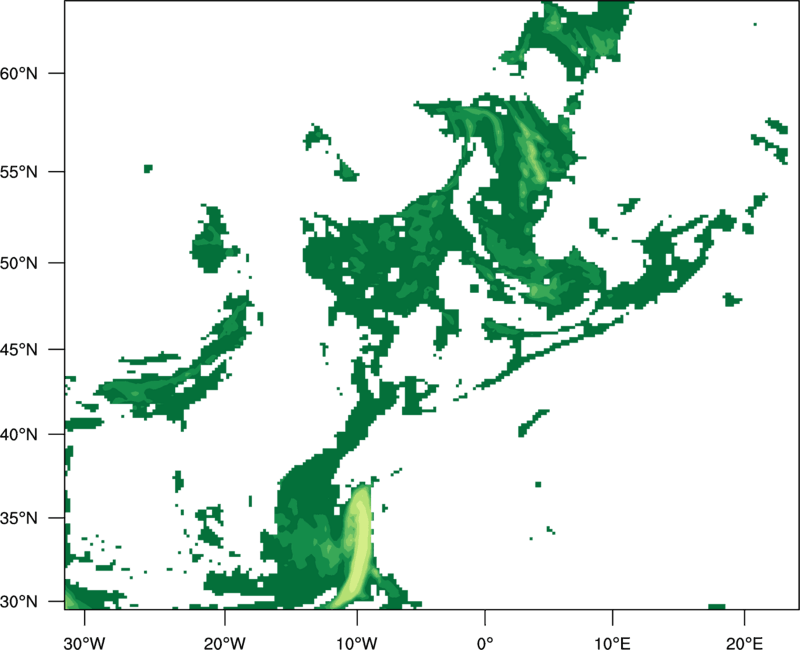Click the 30°N latitude label

coord(19,602)
